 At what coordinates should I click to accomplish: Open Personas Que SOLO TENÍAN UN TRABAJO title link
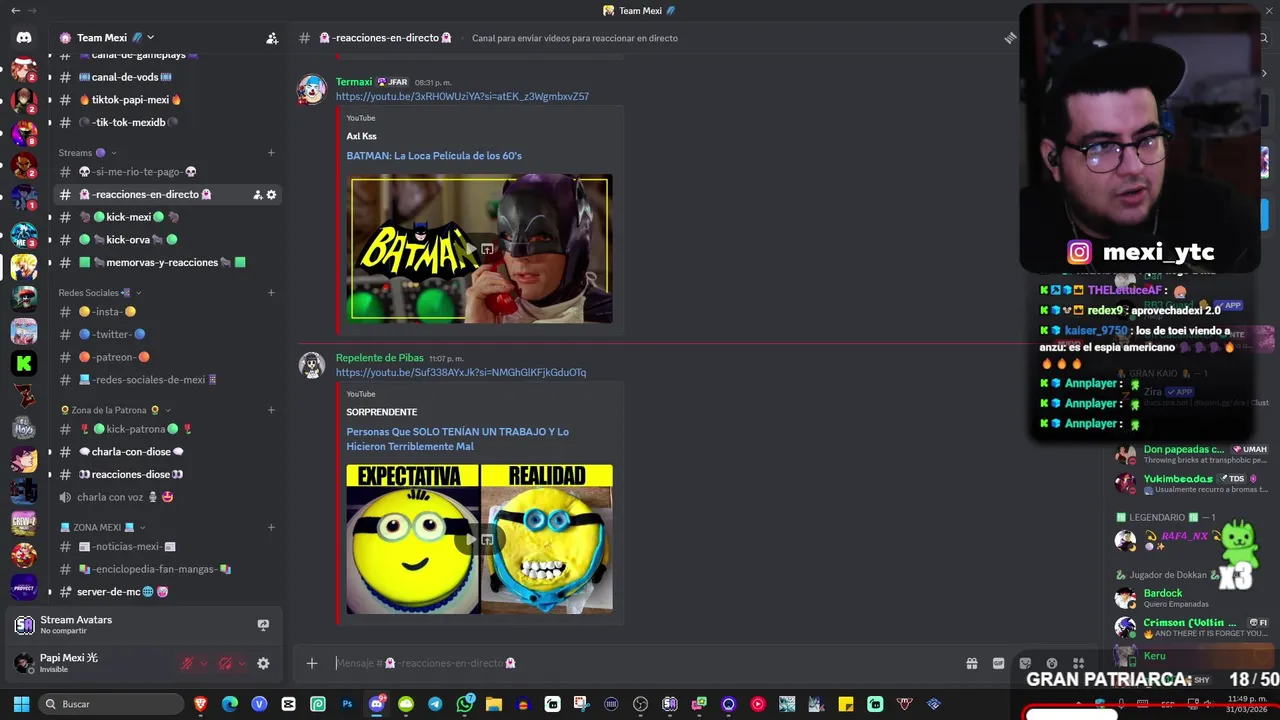tap(458, 439)
